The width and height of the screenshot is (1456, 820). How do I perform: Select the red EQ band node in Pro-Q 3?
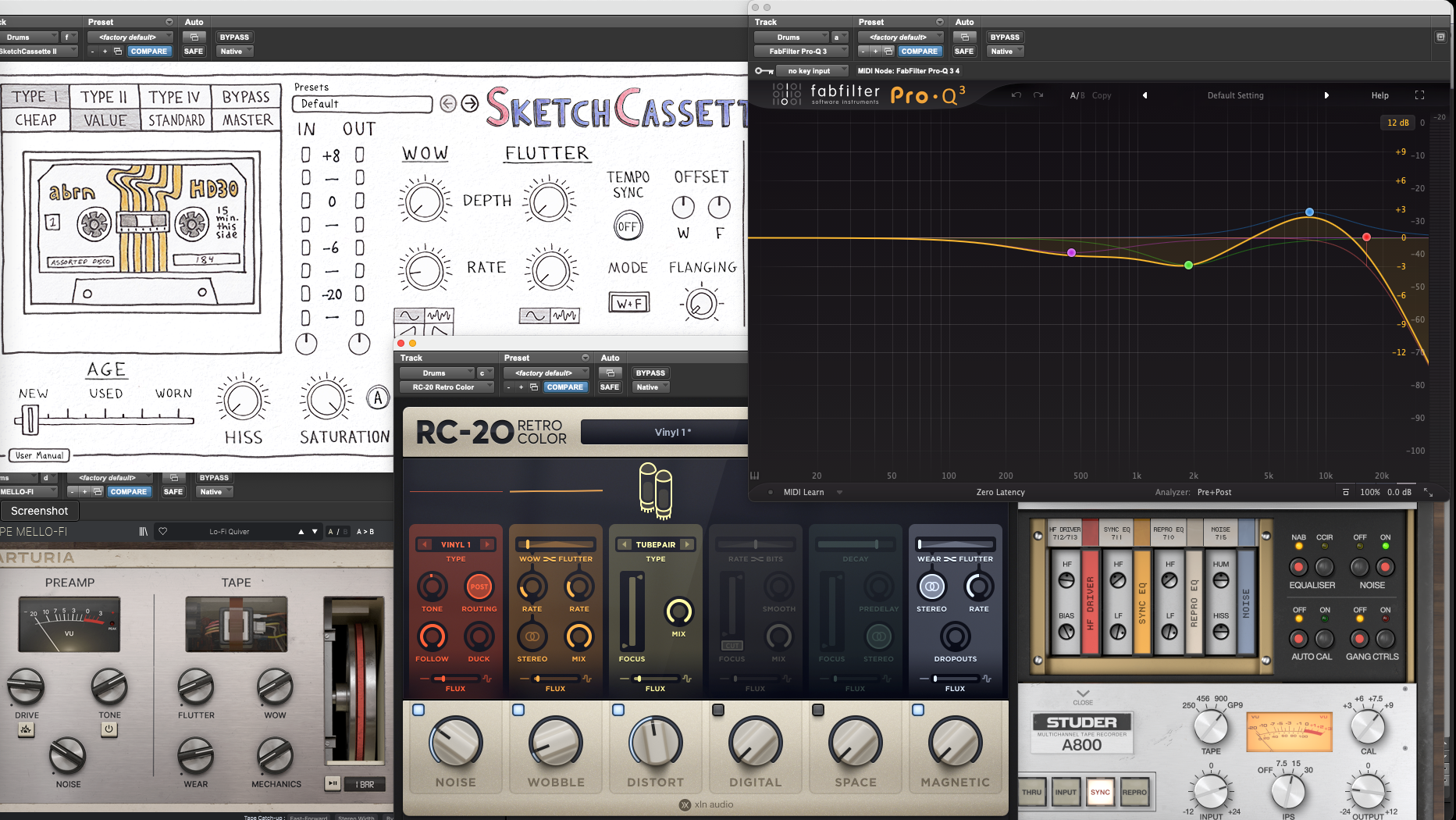[1366, 237]
